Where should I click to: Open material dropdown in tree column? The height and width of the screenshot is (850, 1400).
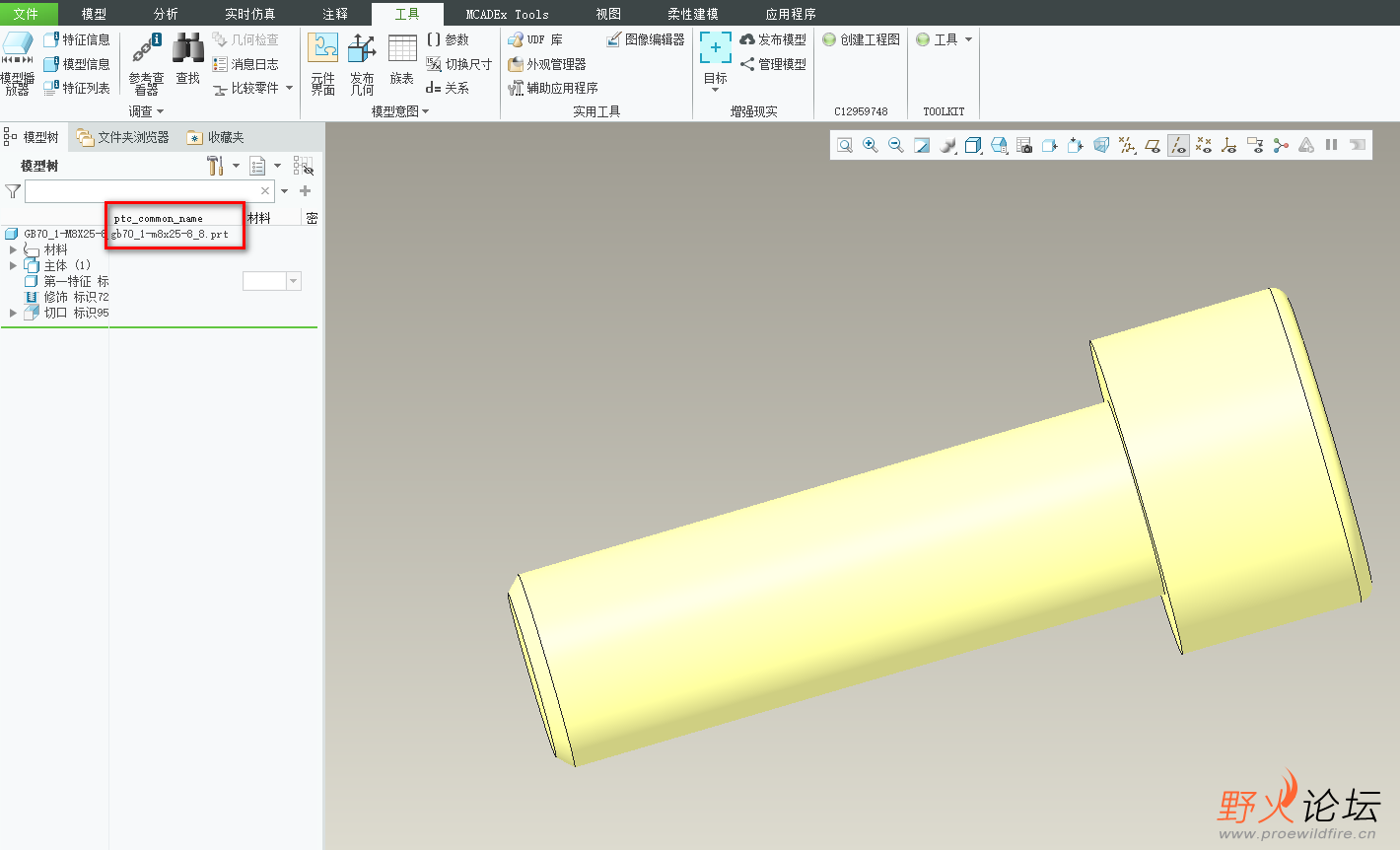coord(293,282)
